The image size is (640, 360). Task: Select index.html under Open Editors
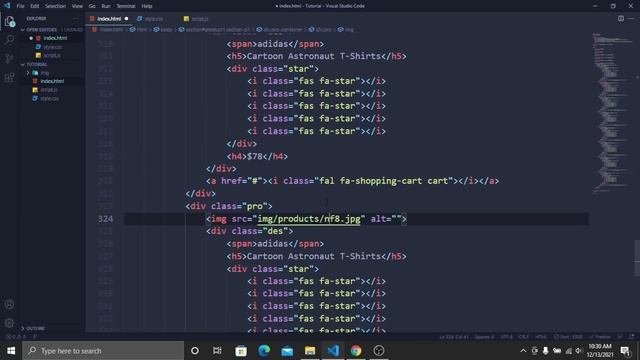tap(55, 38)
